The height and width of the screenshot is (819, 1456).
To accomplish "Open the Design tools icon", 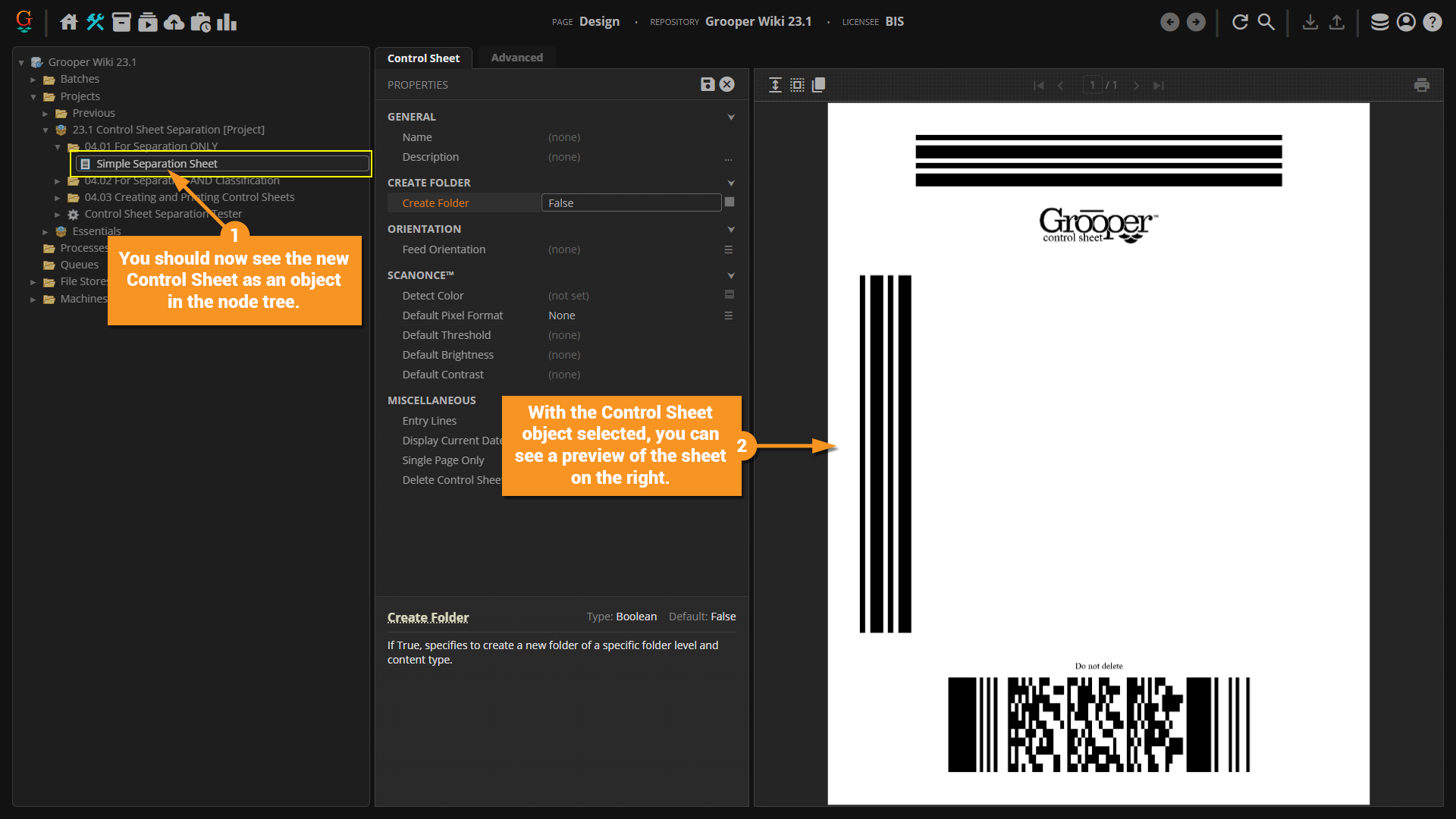I will click(x=95, y=22).
